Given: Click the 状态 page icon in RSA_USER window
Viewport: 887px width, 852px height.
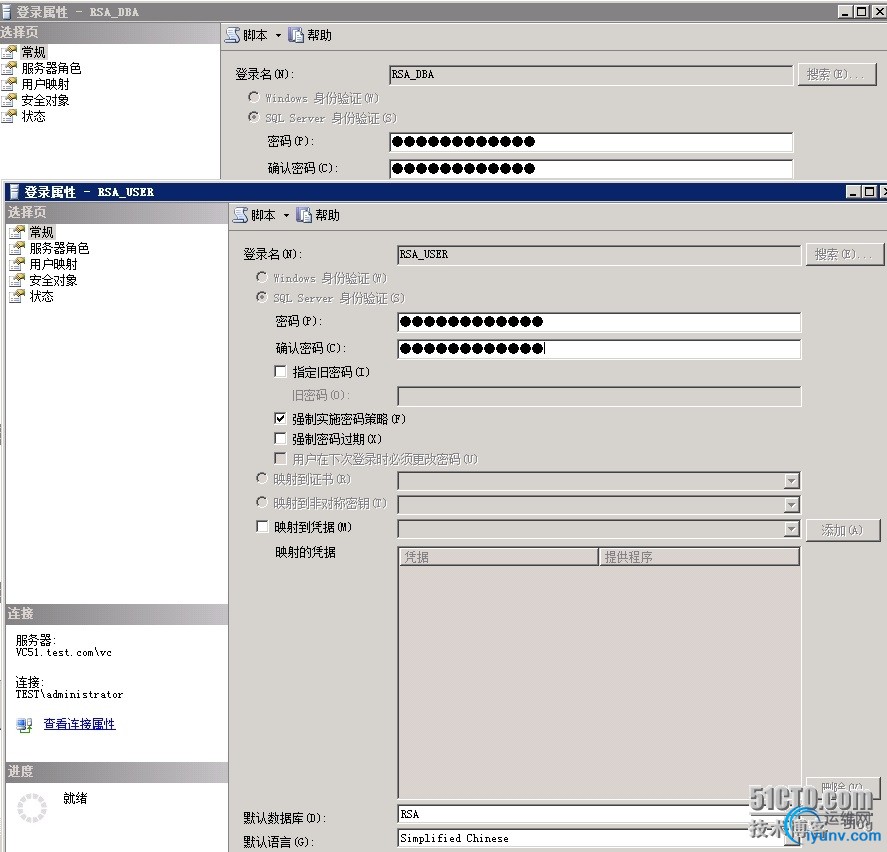Looking at the screenshot, I should pyautogui.click(x=17, y=295).
